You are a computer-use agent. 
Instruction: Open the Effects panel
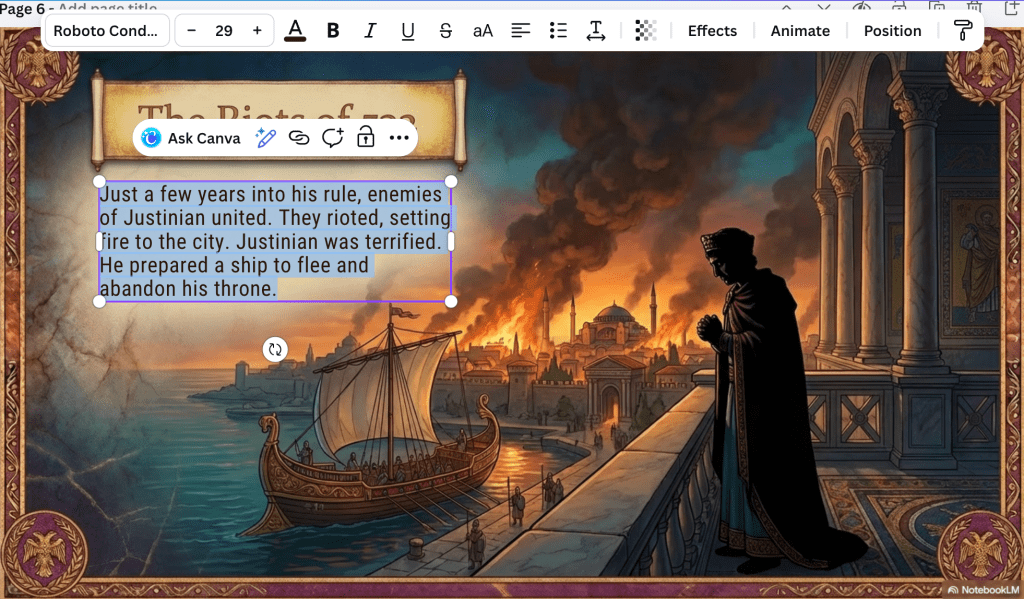pyautogui.click(x=712, y=31)
